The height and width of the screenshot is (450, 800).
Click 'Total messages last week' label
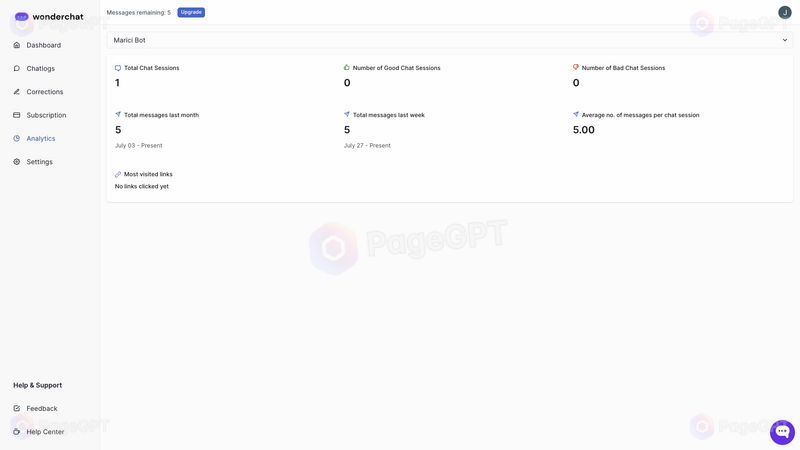pyautogui.click(x=389, y=115)
